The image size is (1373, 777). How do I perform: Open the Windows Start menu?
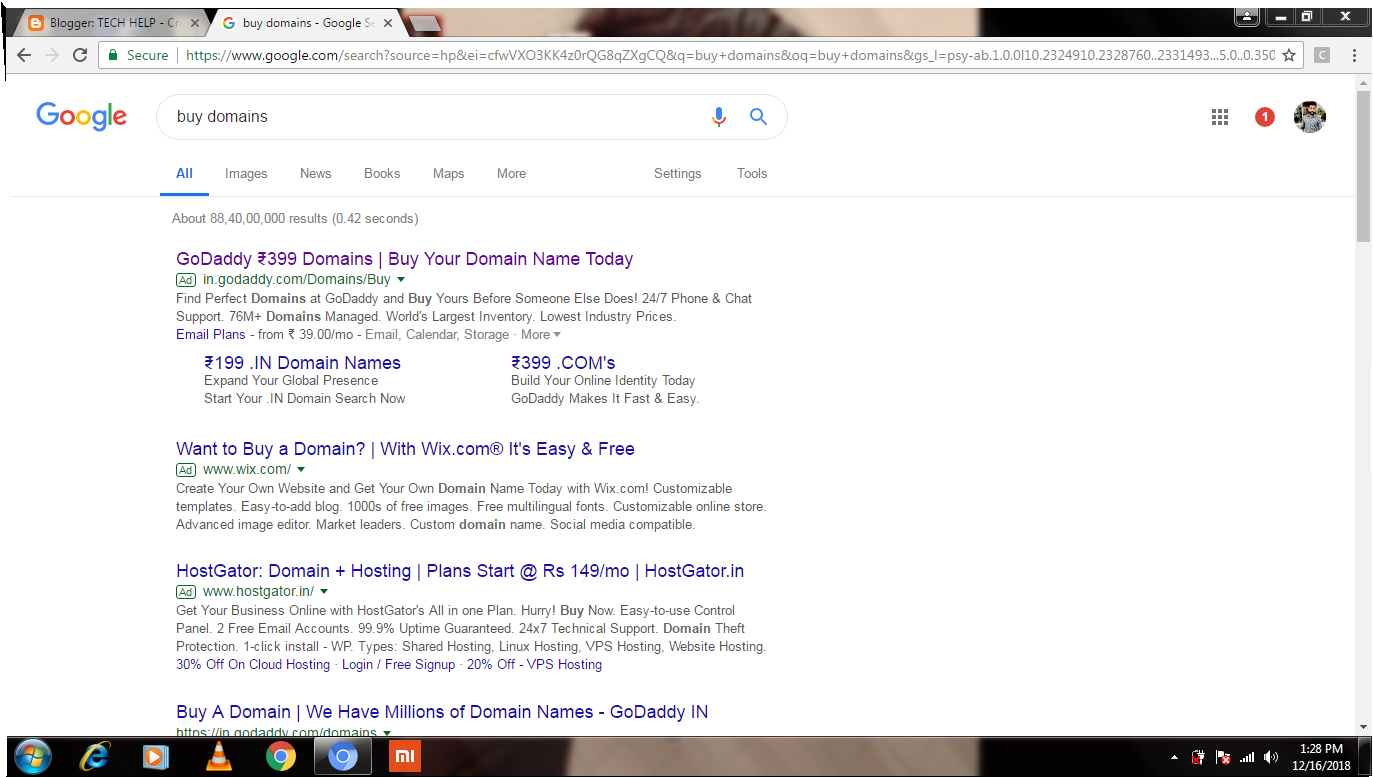tap(33, 756)
